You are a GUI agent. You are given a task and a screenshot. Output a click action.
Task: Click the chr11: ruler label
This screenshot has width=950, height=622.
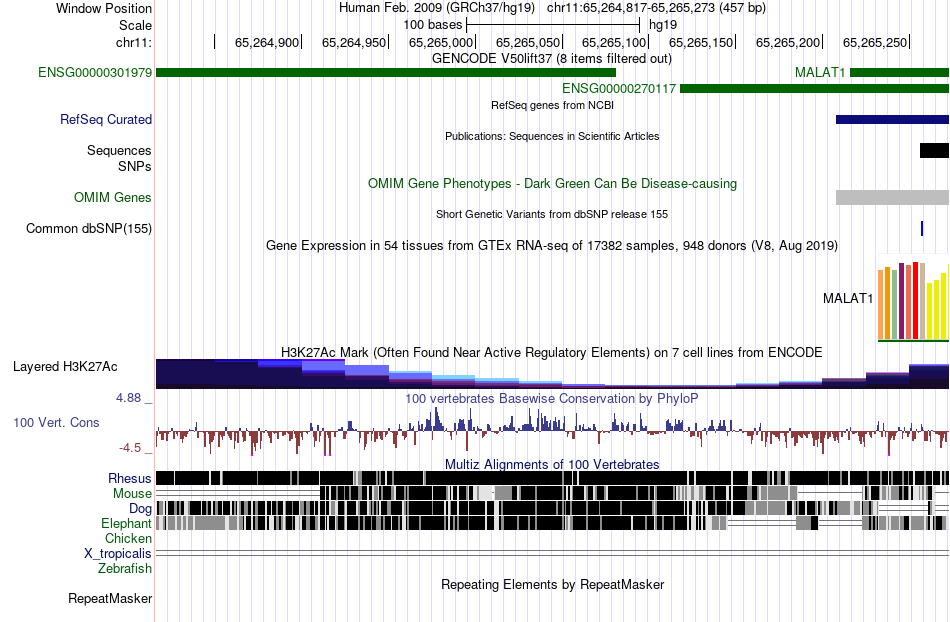pyautogui.click(x=134, y=42)
